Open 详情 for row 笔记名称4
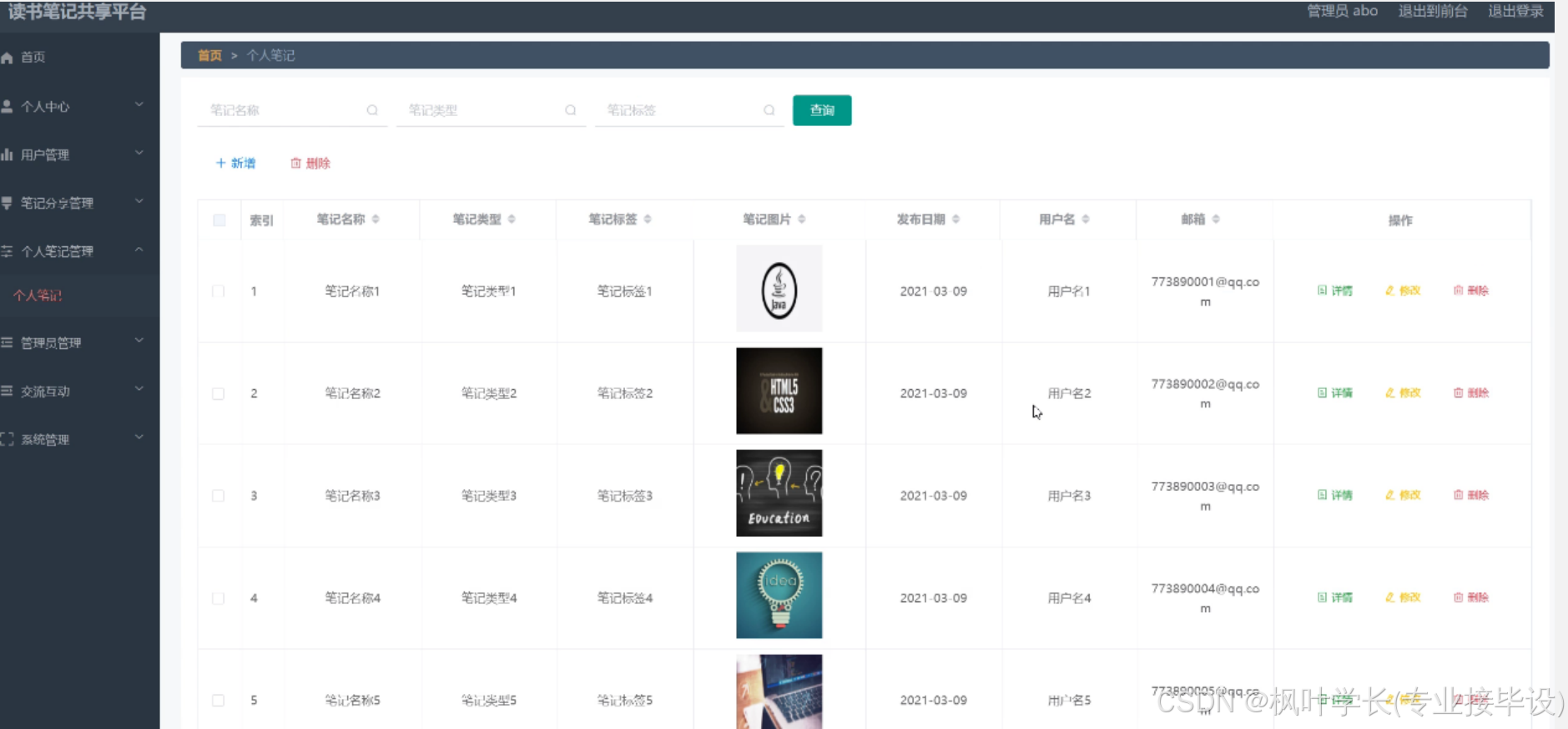 pyautogui.click(x=1335, y=597)
